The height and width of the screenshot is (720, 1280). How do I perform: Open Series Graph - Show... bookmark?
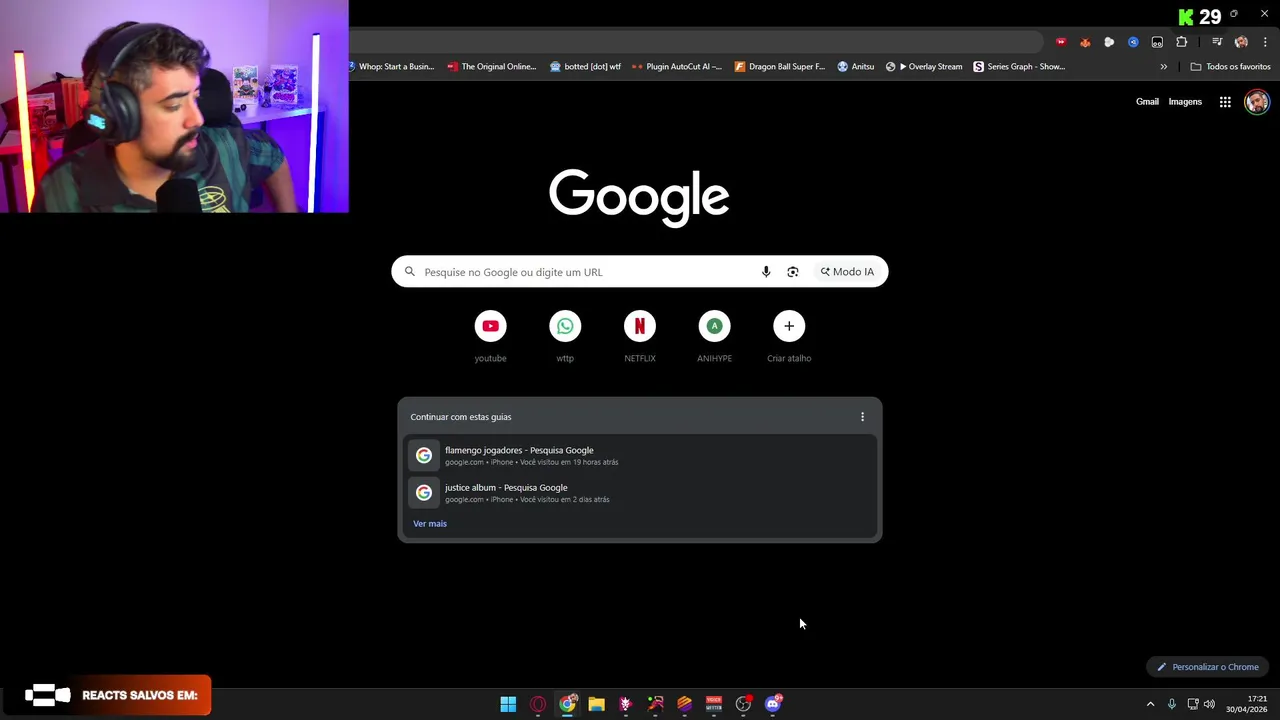tap(1020, 67)
